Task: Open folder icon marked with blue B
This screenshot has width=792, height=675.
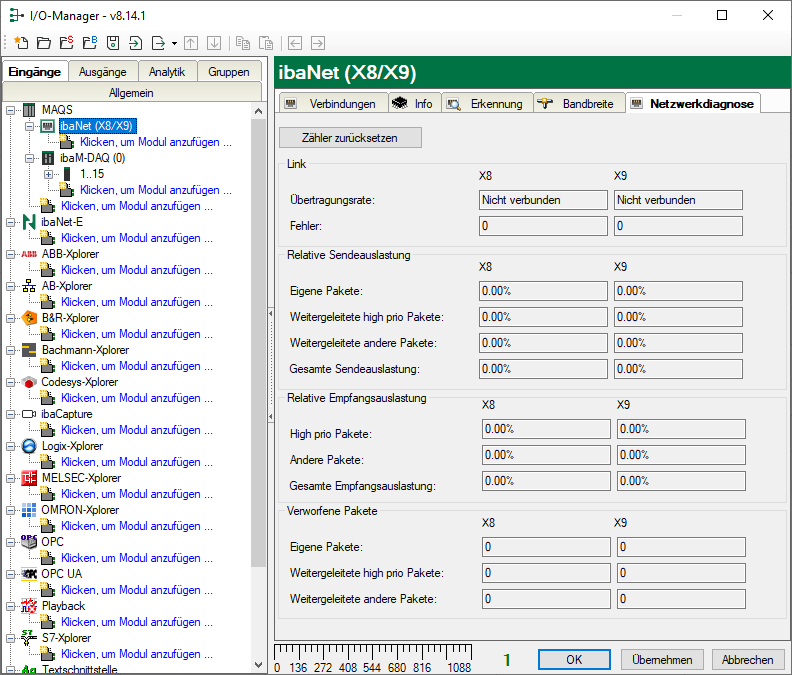Action: (90, 43)
